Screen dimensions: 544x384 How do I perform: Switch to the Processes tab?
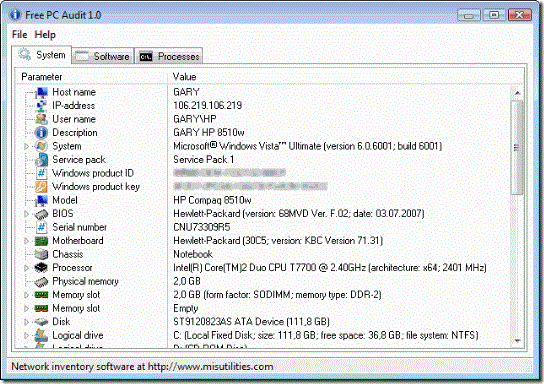click(x=169, y=57)
